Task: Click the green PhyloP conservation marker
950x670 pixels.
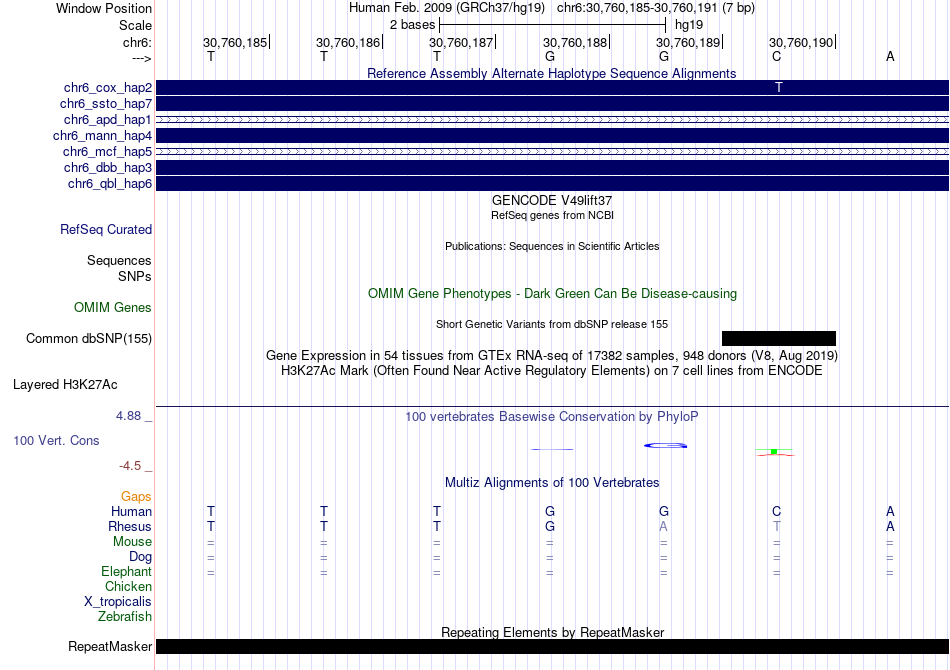Action: tap(774, 451)
